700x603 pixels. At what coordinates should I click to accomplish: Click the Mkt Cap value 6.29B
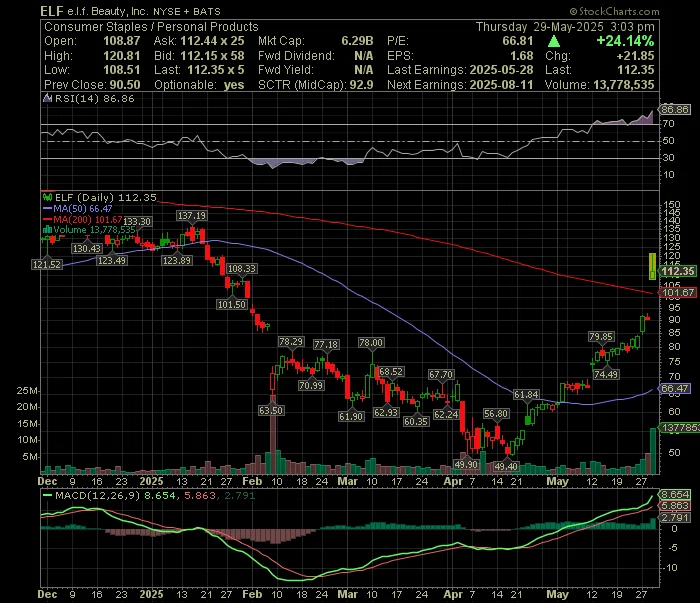357,41
